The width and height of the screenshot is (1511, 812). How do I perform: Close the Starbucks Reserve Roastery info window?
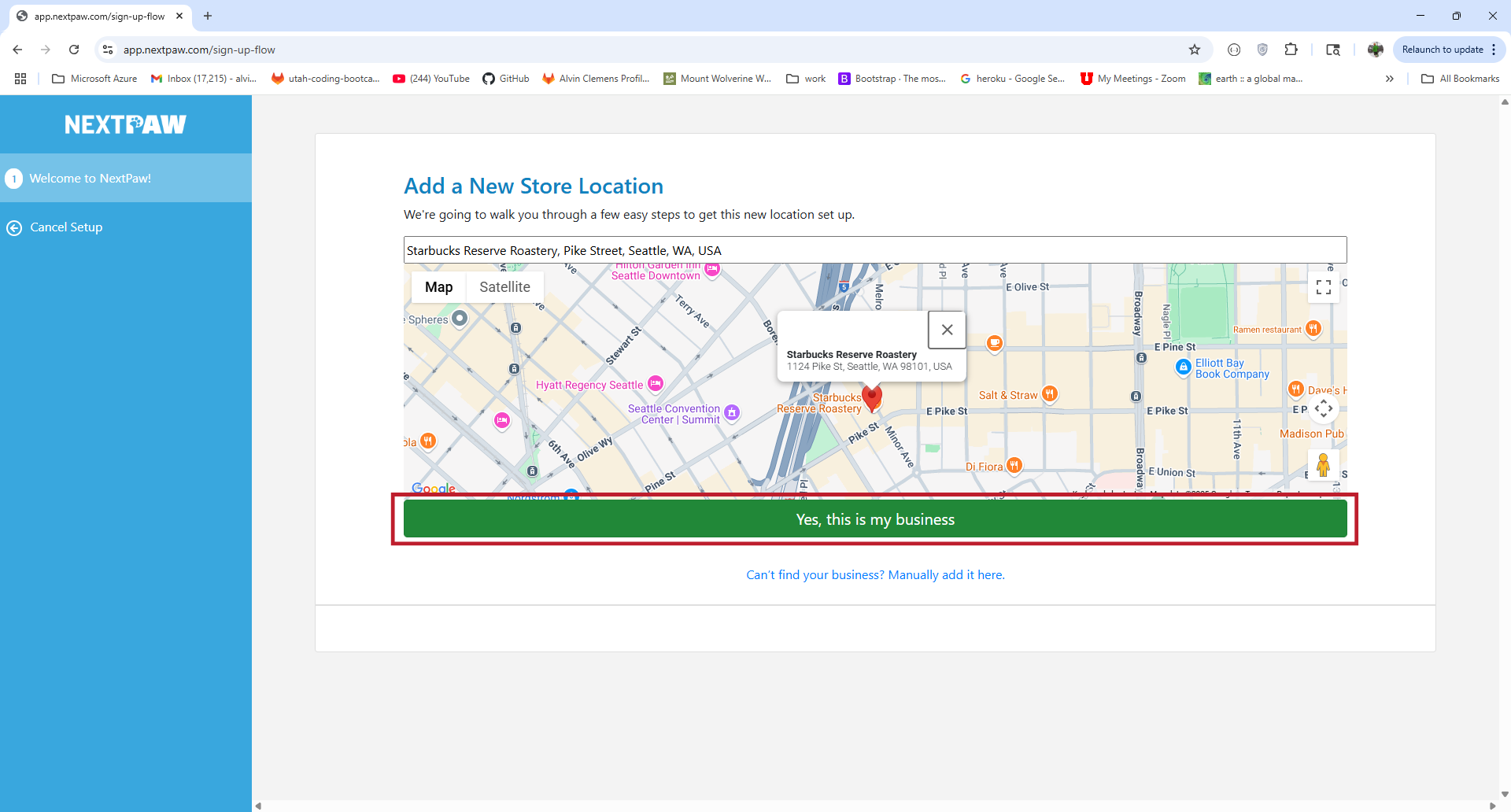[948, 330]
